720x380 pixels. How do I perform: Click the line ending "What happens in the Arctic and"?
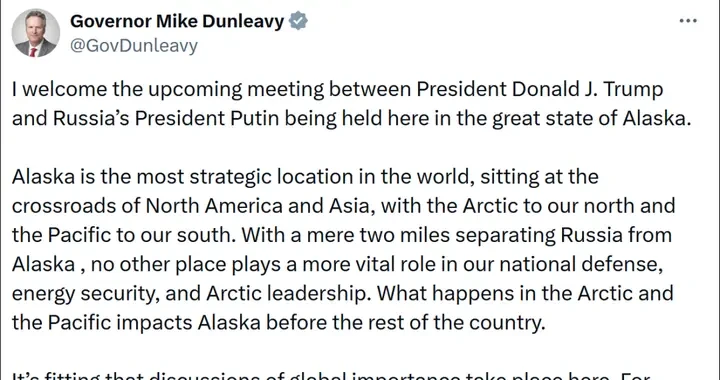[343, 294]
